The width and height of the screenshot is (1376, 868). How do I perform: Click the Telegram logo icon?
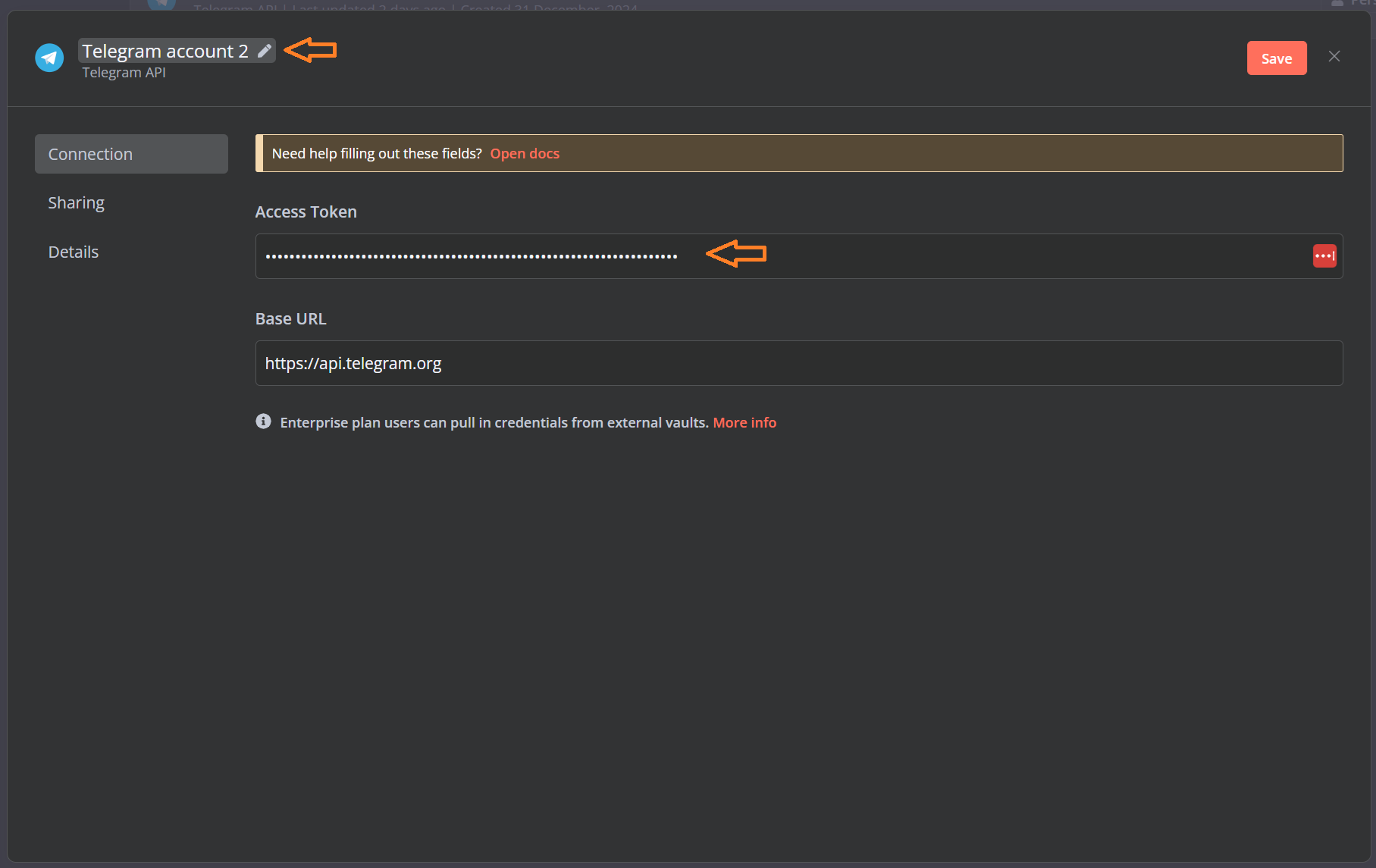point(49,58)
